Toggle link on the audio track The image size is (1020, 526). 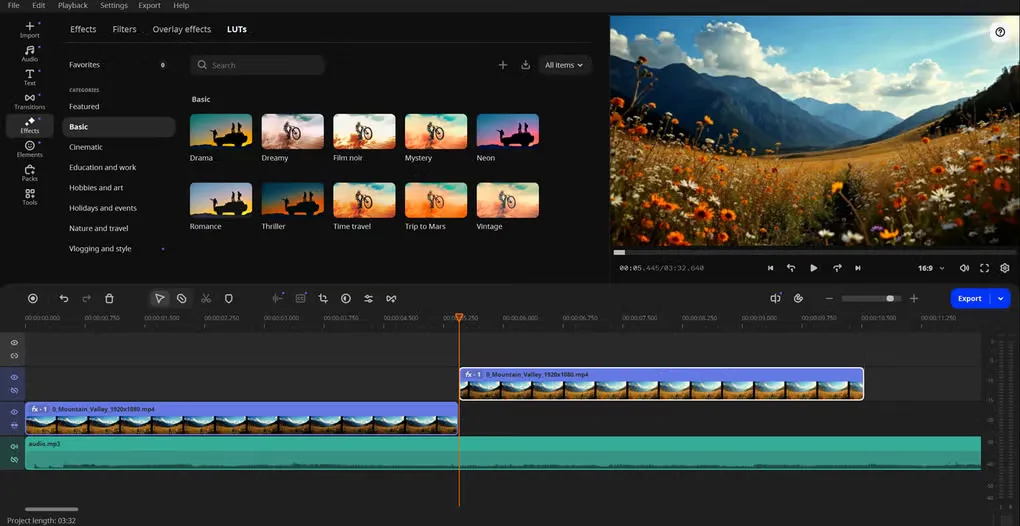tap(14, 460)
